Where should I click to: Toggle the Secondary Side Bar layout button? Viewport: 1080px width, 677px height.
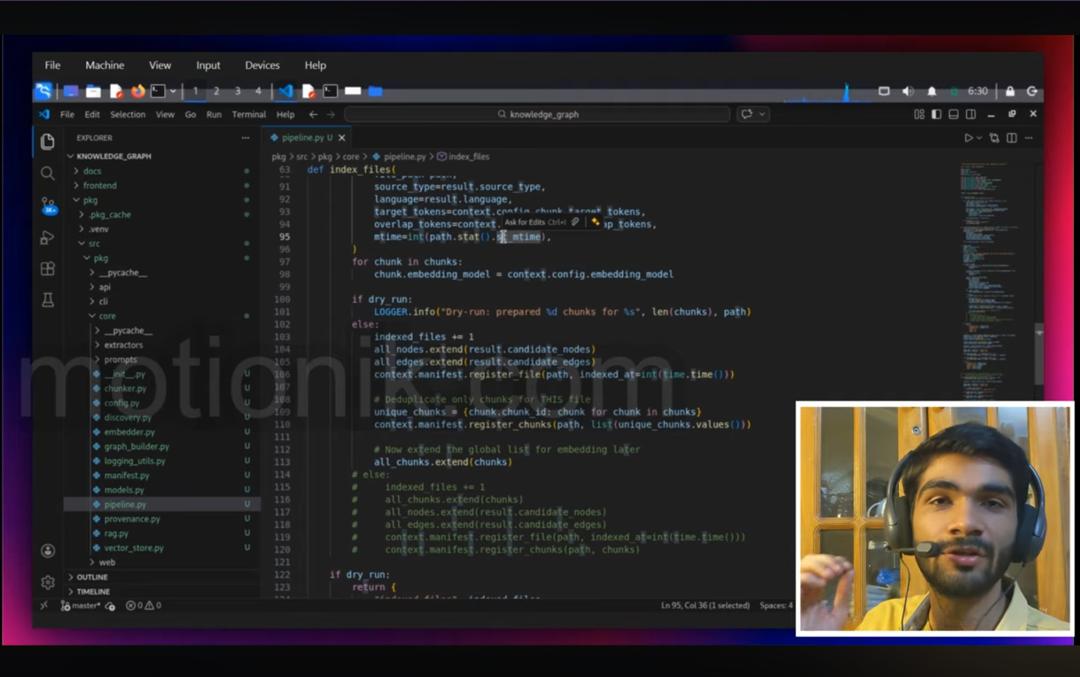[x=970, y=115]
